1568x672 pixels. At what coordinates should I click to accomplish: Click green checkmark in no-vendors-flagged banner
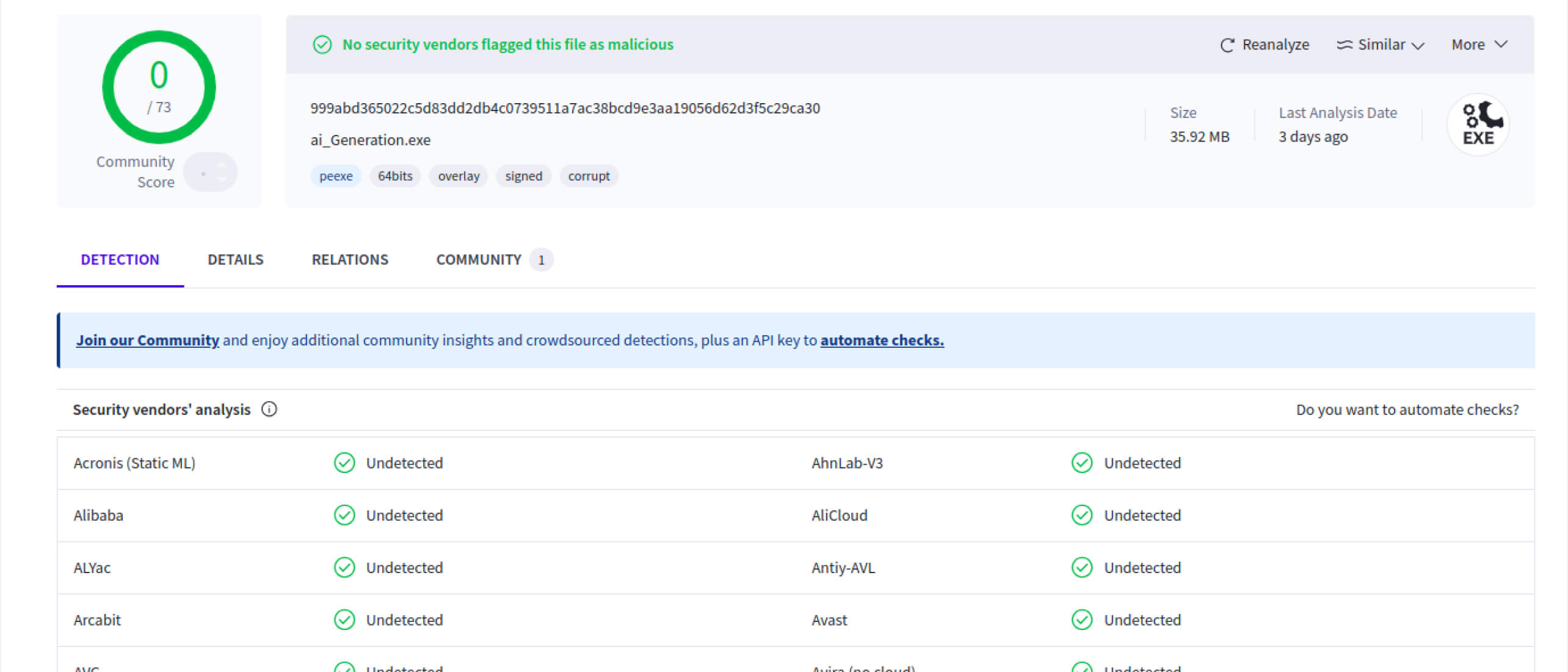coord(322,45)
